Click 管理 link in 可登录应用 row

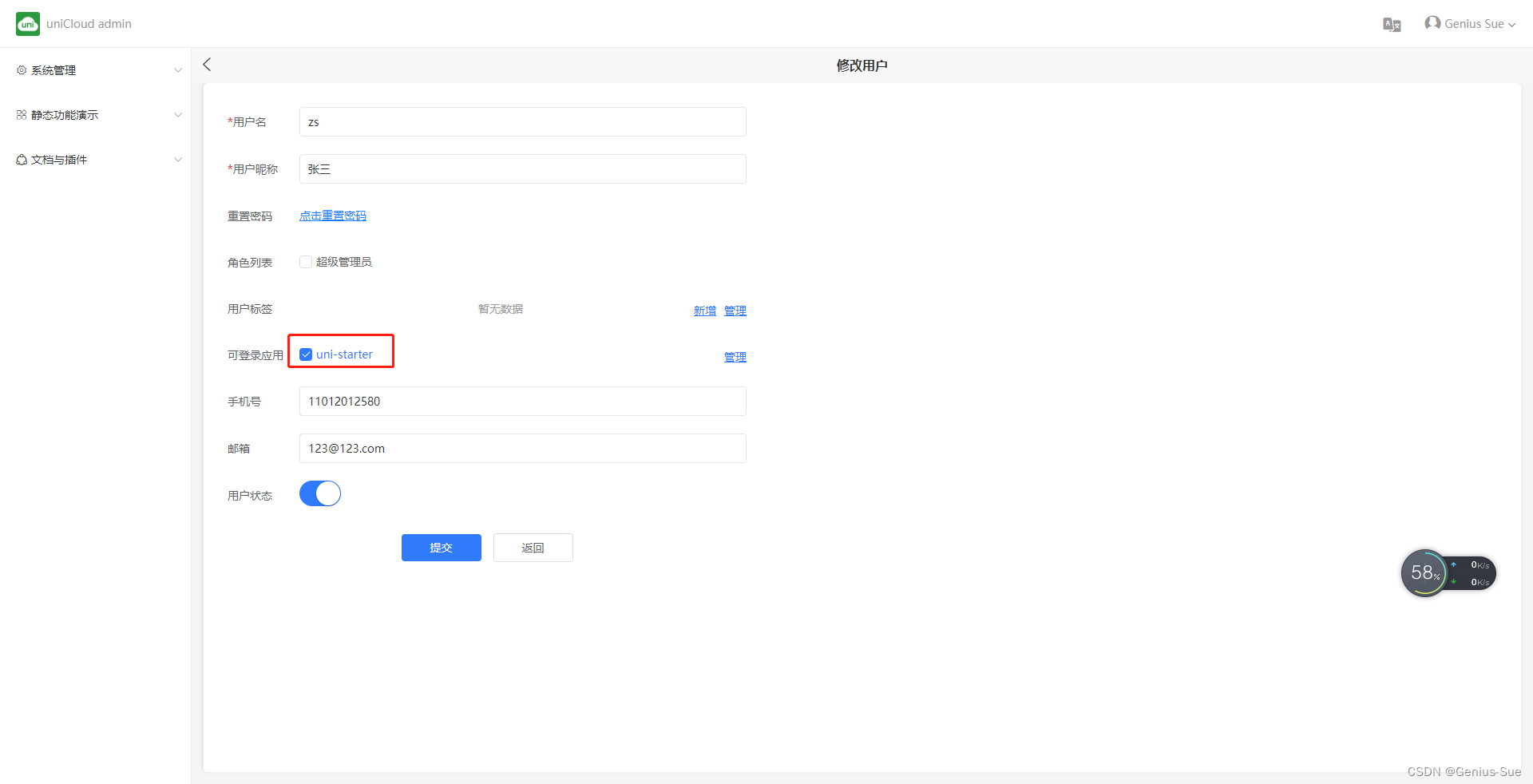(735, 357)
